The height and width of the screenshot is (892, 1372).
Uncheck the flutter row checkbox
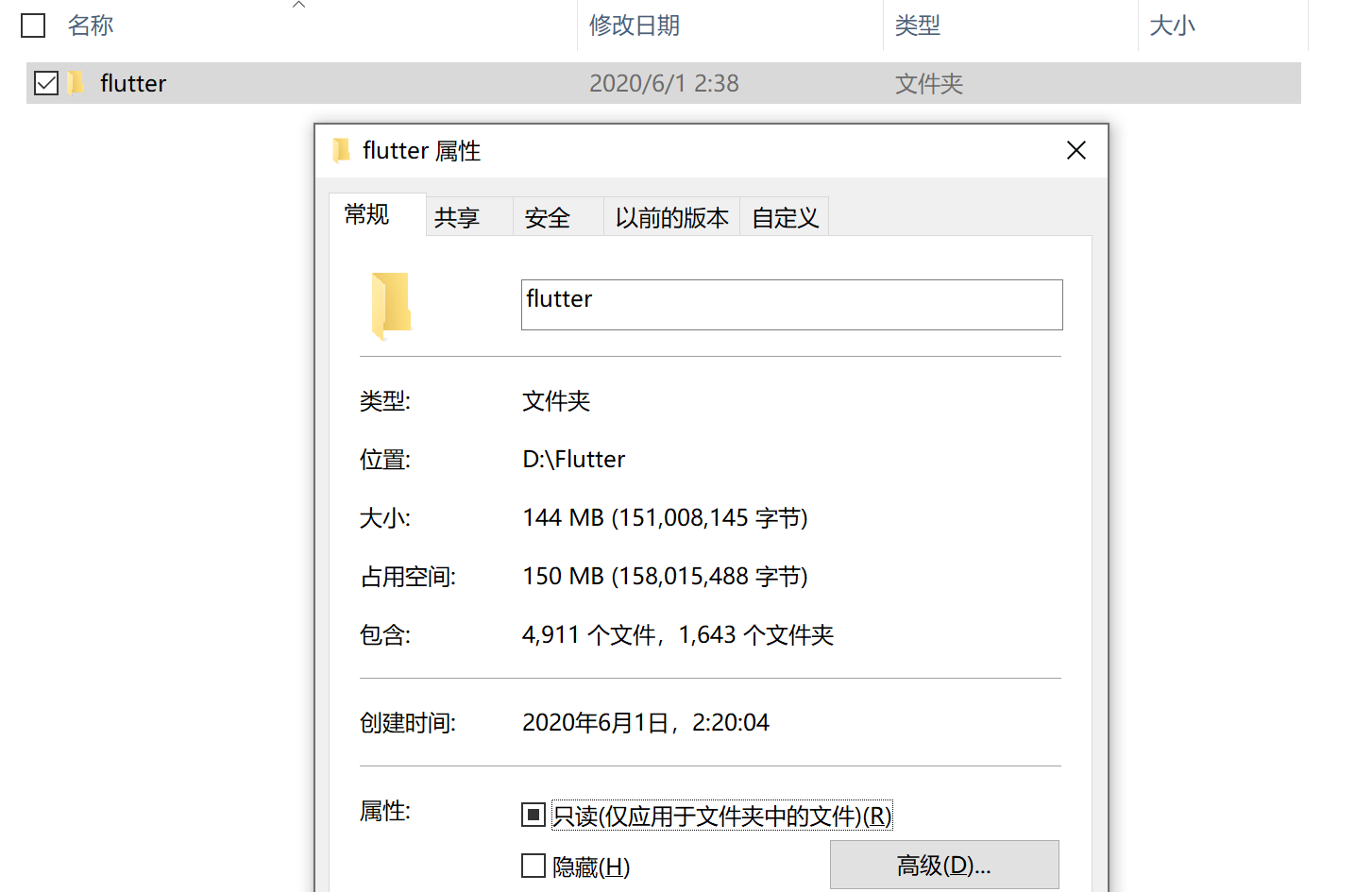(46, 83)
